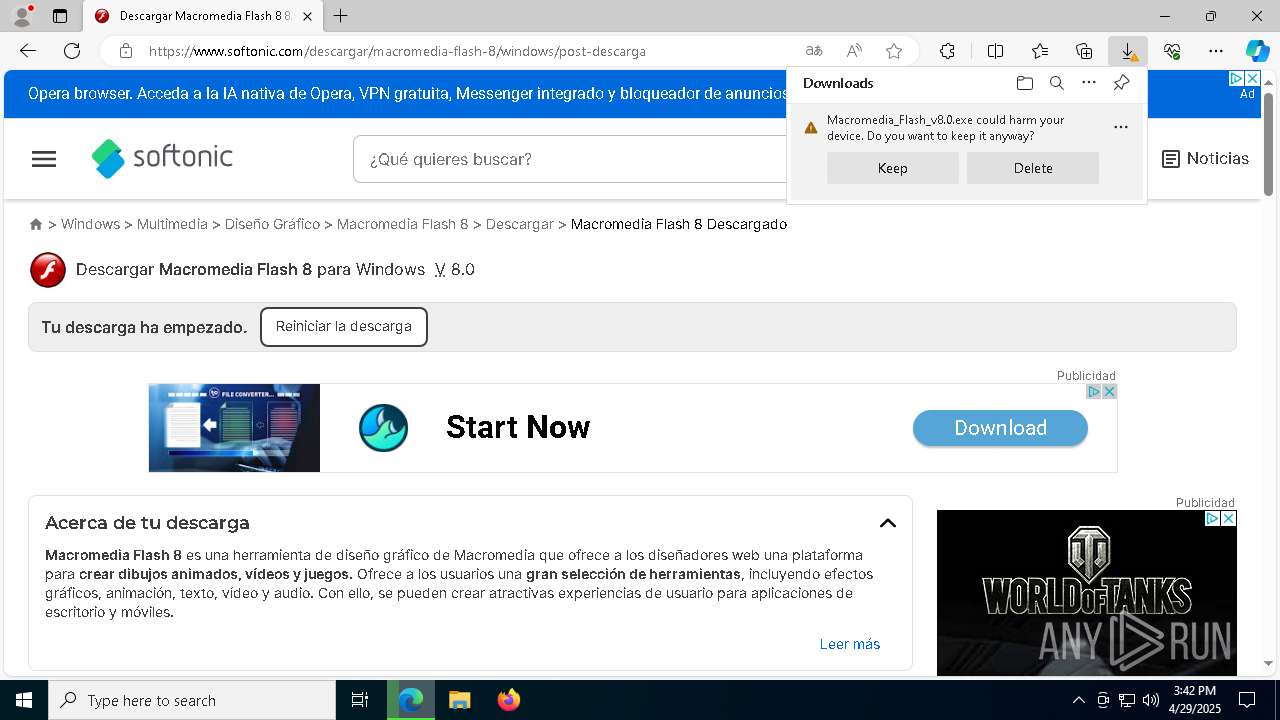
Task: Click the File Converter ad thumbnail
Action: (234, 428)
